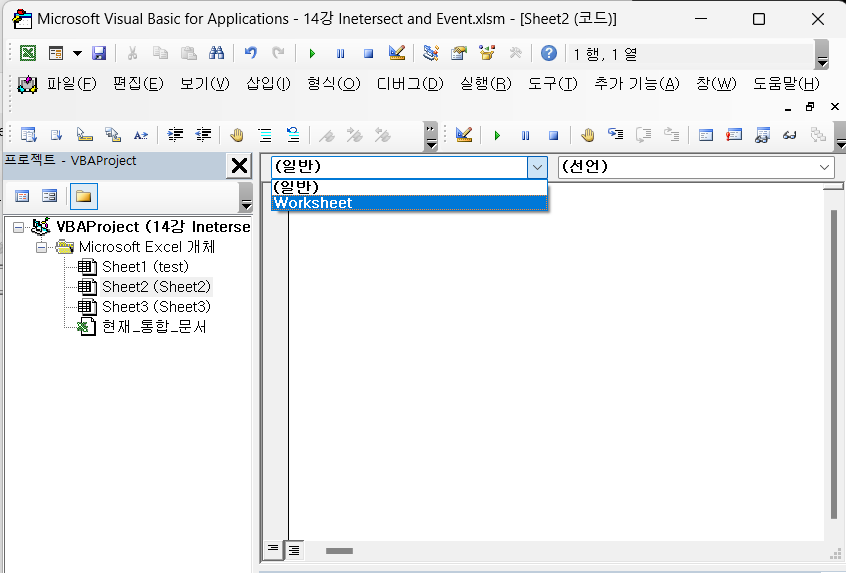Toggle breakpoint hand icon in Debug toolbar

588,135
